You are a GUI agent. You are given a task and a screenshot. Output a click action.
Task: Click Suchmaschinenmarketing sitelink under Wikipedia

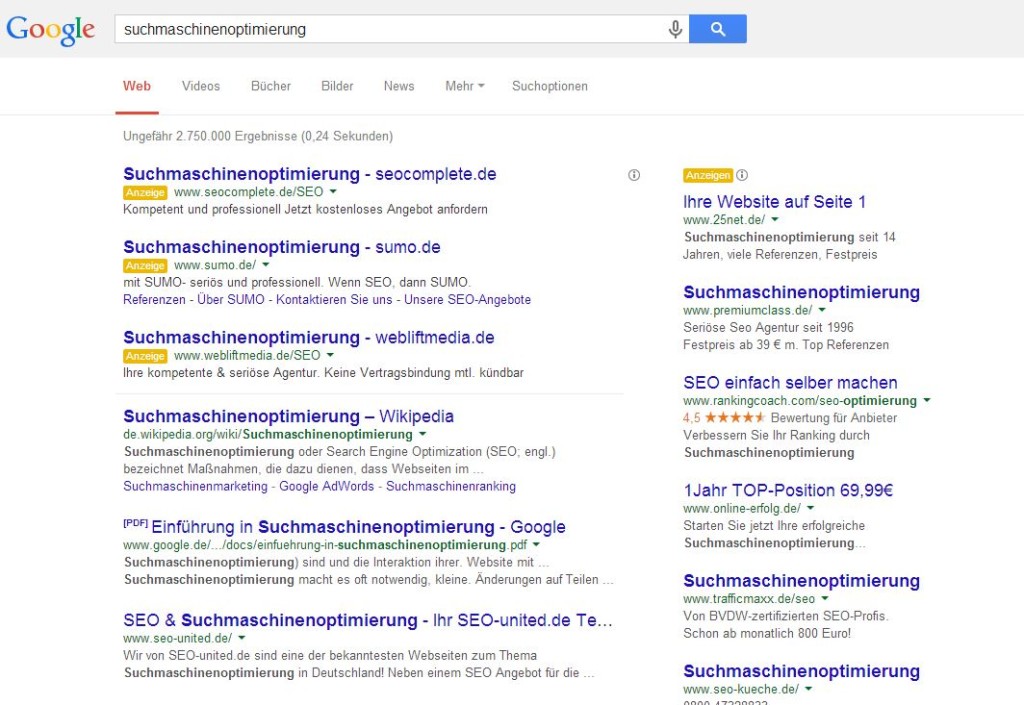[x=195, y=486]
